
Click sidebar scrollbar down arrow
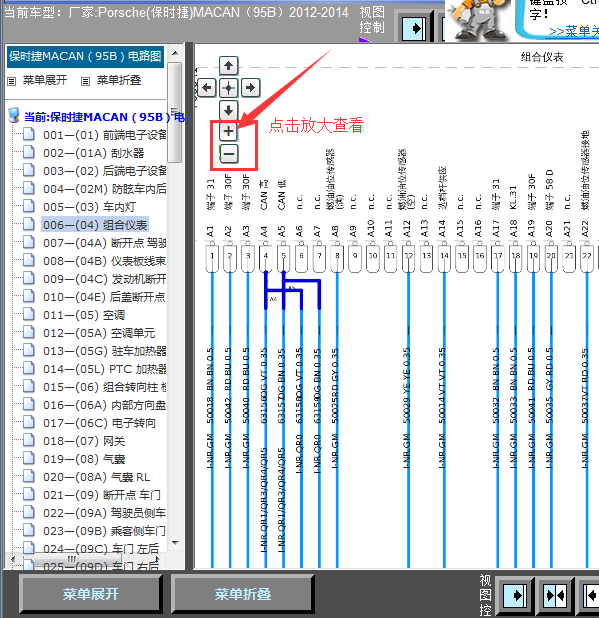[x=175, y=543]
